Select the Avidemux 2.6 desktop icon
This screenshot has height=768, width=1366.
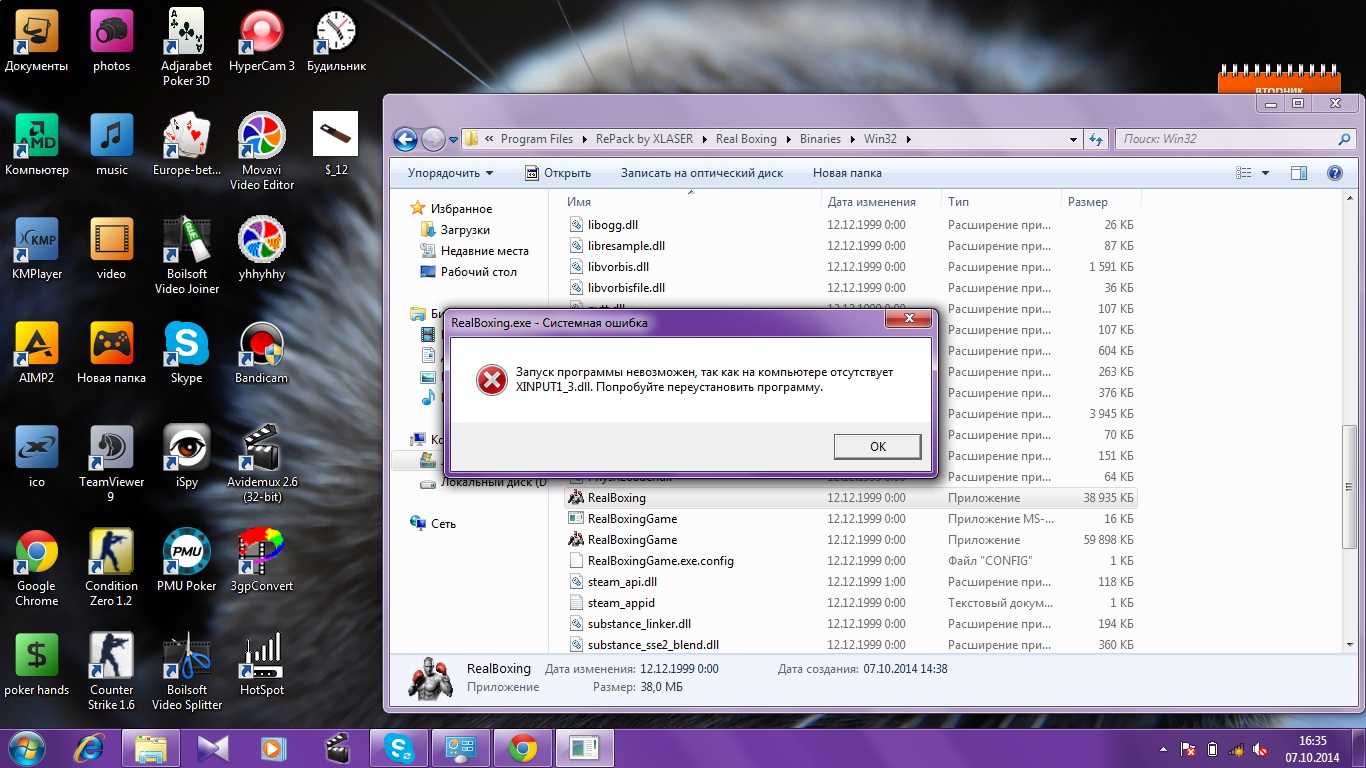(261, 463)
